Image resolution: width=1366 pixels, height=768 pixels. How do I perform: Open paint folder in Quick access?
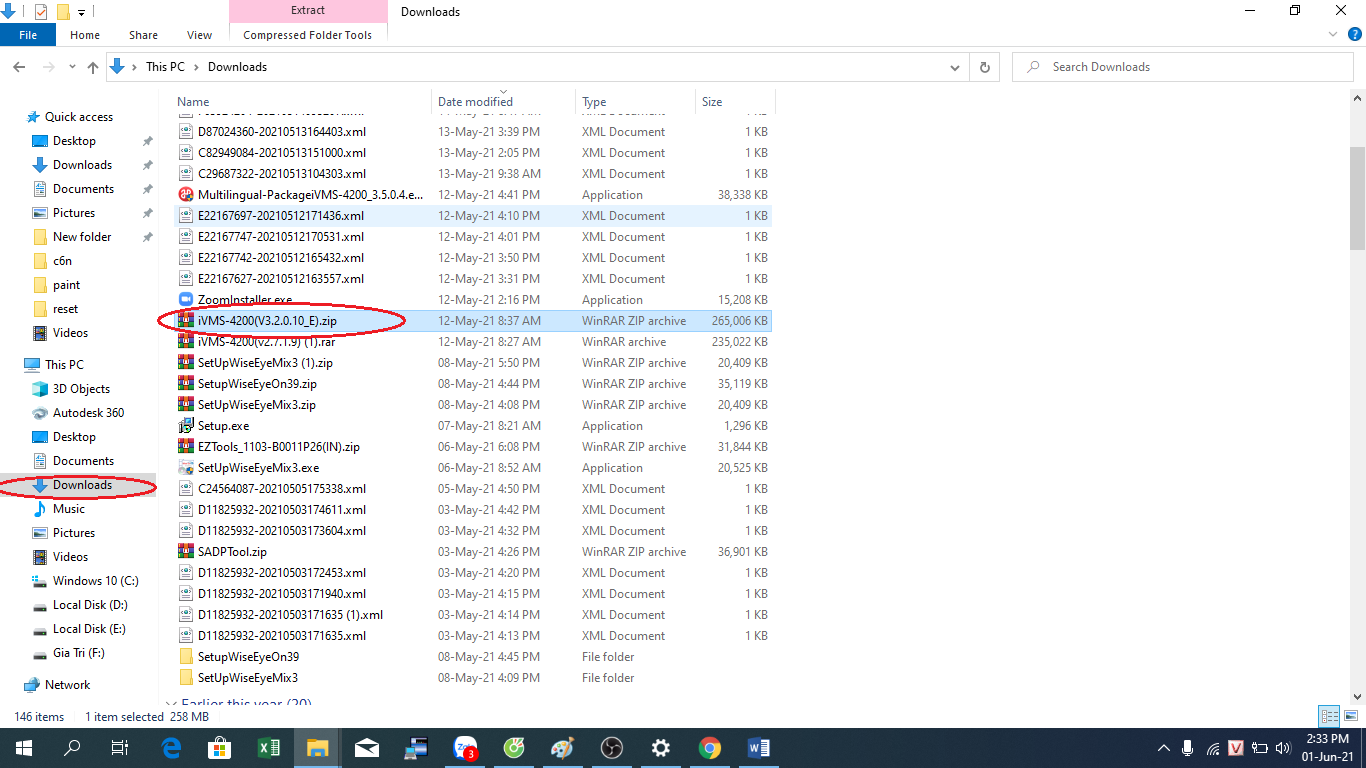click(66, 285)
